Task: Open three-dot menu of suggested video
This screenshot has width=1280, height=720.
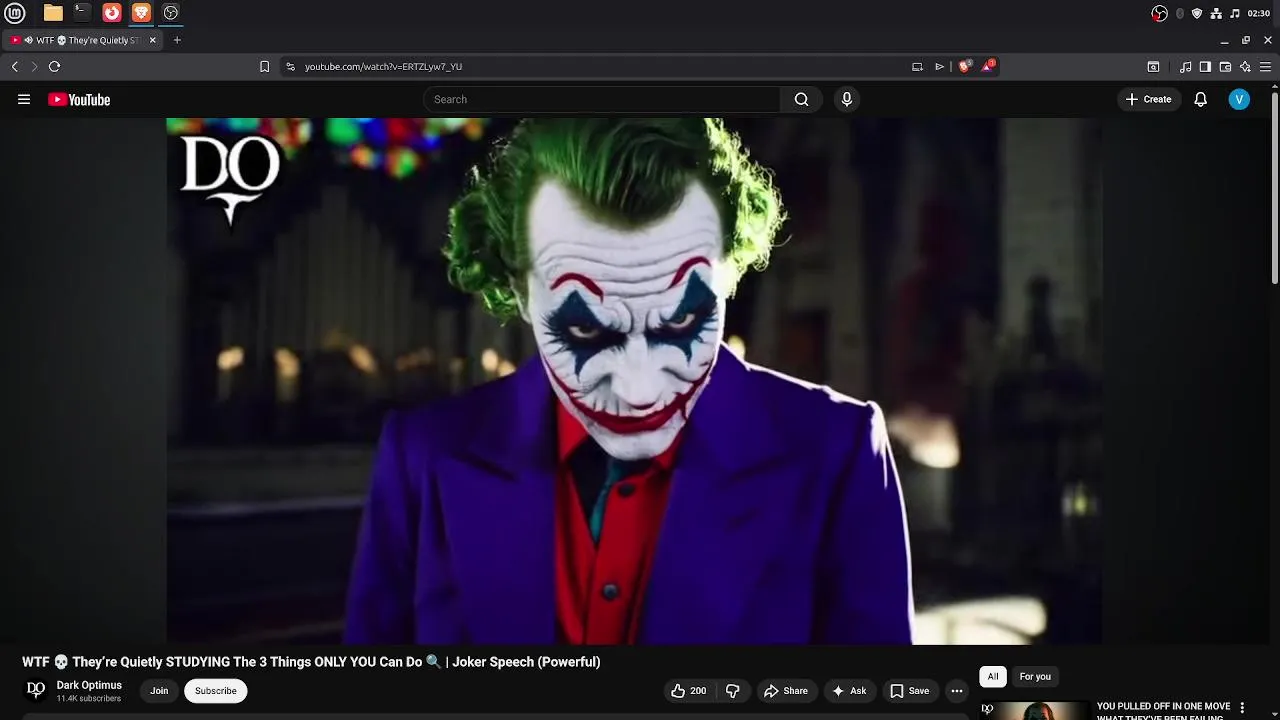Action: (1242, 708)
